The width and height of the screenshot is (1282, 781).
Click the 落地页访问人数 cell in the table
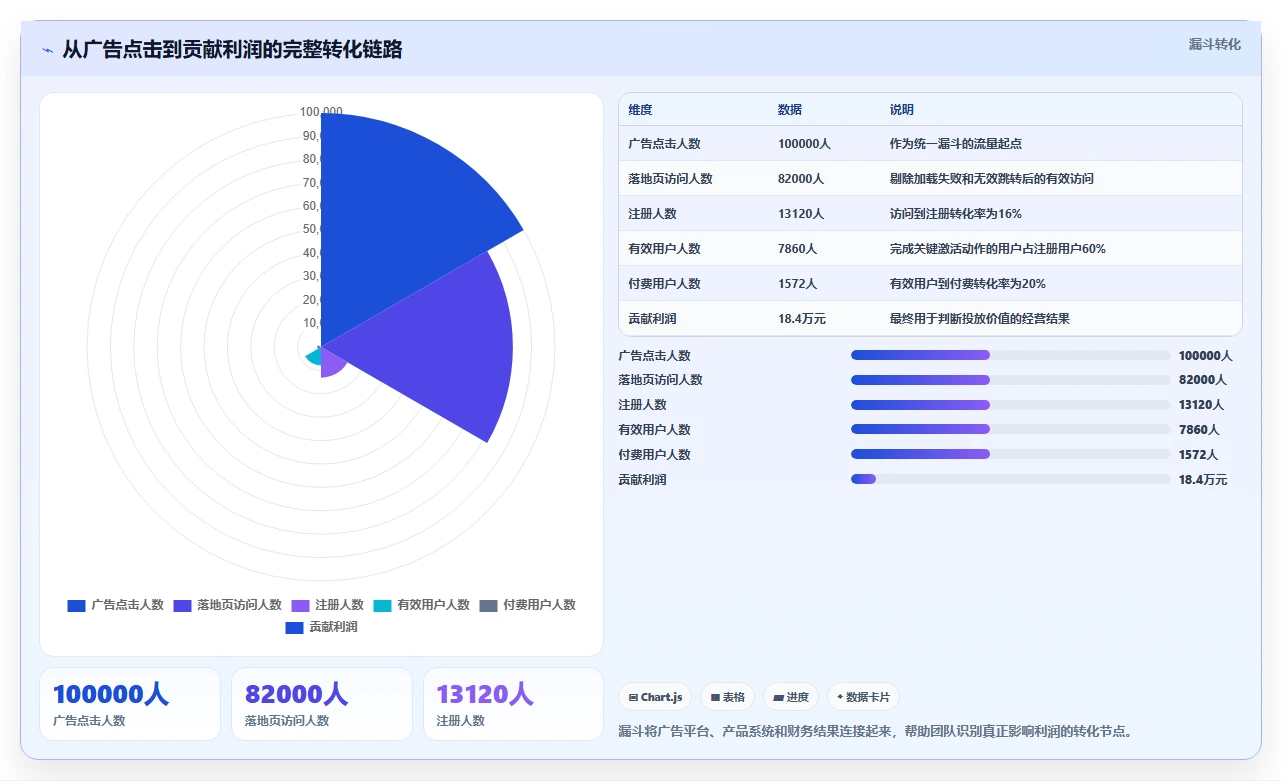coord(670,179)
